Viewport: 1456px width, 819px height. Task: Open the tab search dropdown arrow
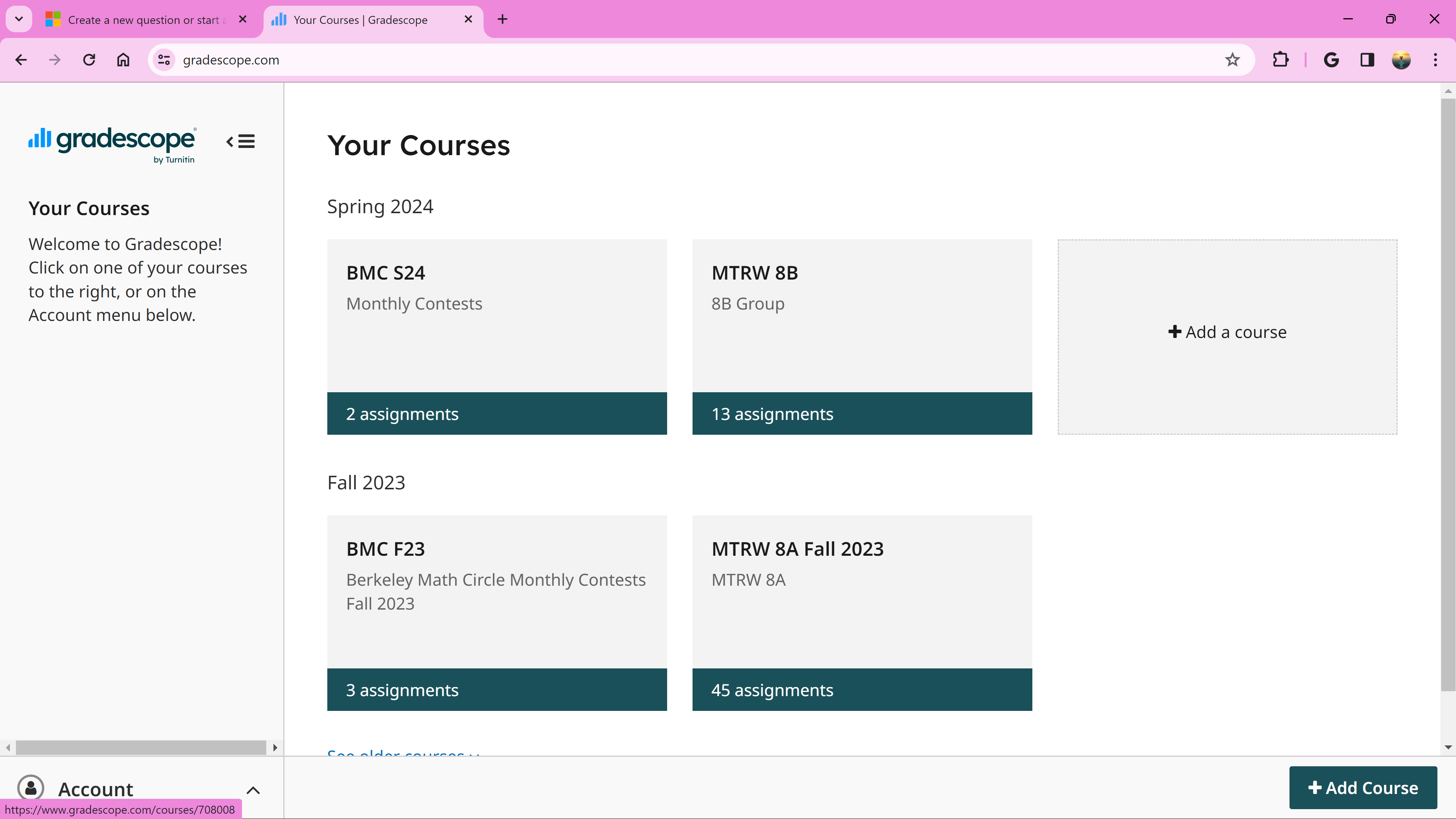19,19
